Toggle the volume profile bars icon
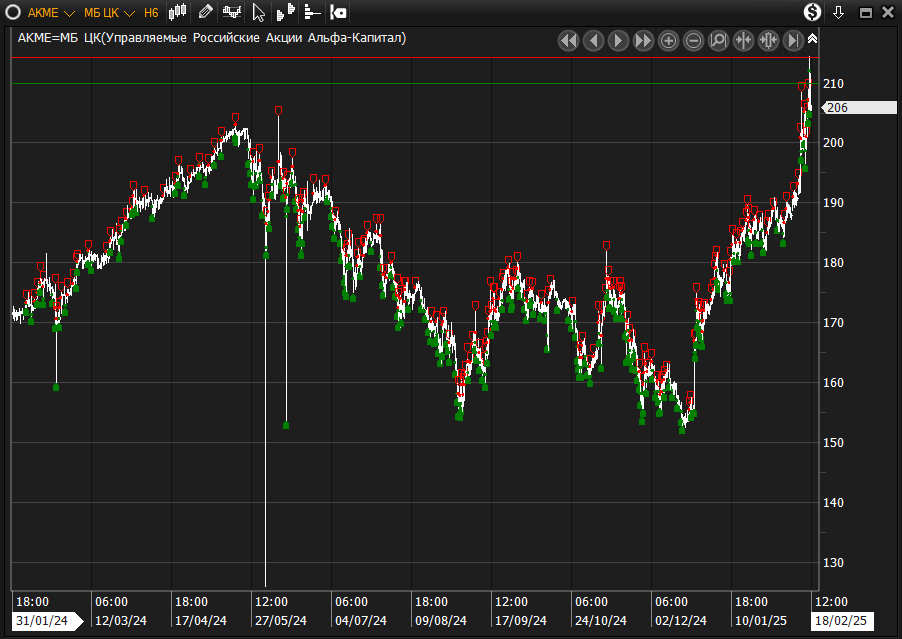 coord(285,12)
